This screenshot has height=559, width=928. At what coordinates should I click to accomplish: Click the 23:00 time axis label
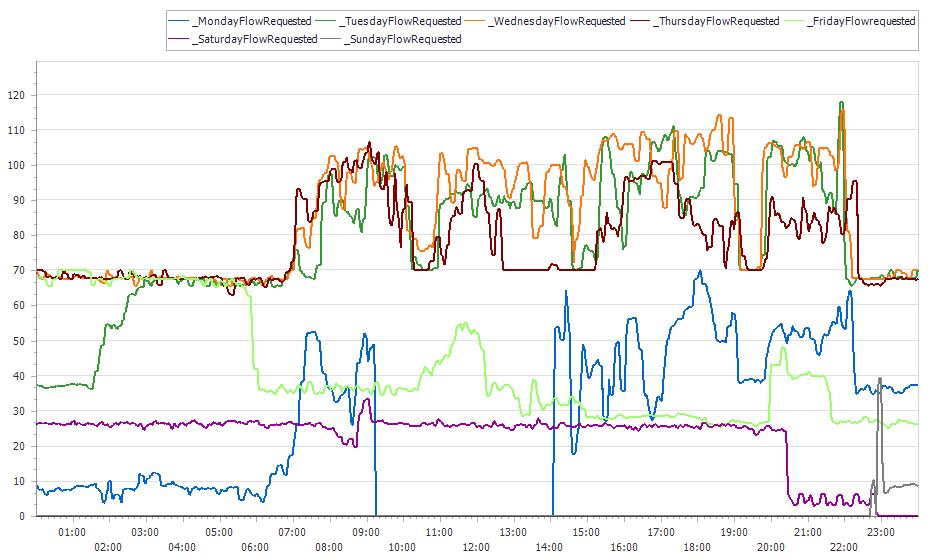click(x=881, y=532)
